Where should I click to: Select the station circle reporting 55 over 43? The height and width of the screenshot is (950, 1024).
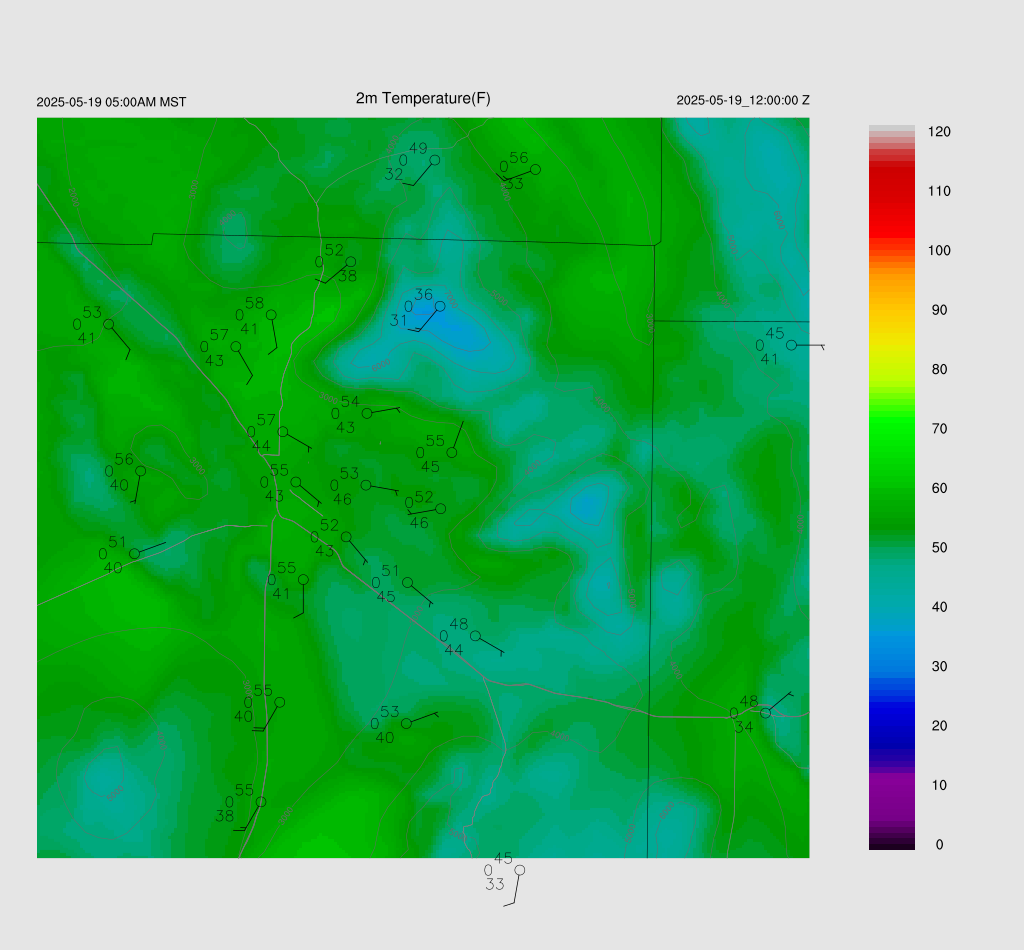click(x=296, y=482)
